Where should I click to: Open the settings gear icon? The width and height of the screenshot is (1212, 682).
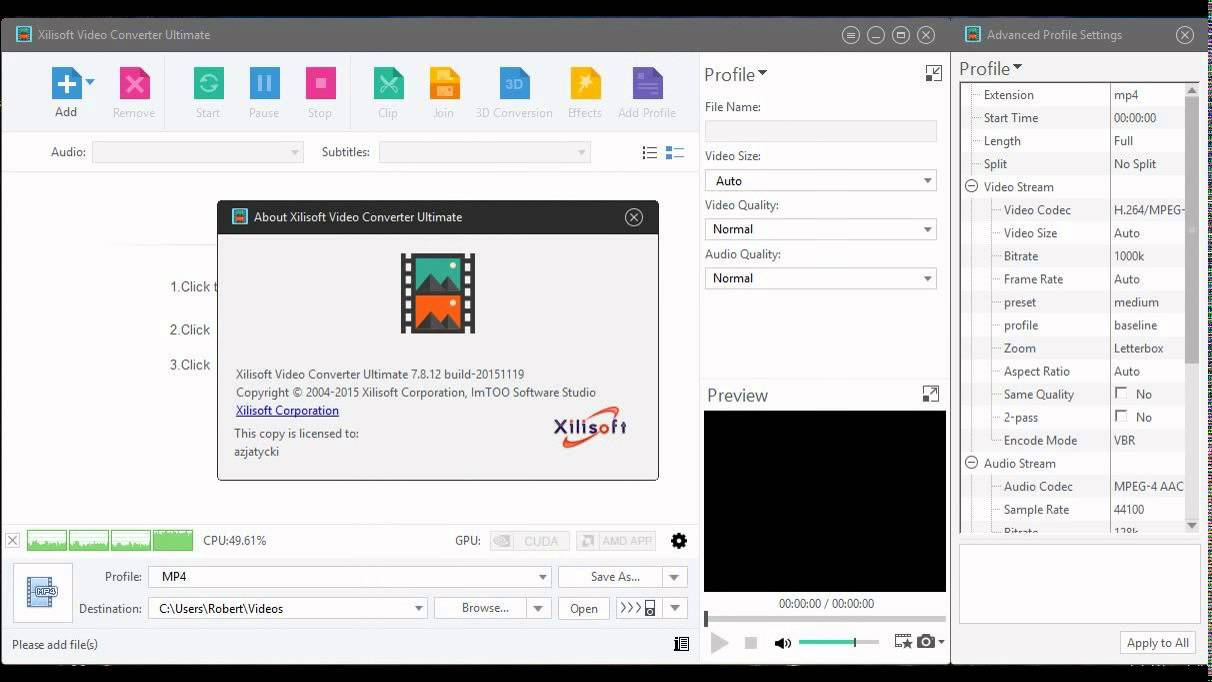pos(679,541)
